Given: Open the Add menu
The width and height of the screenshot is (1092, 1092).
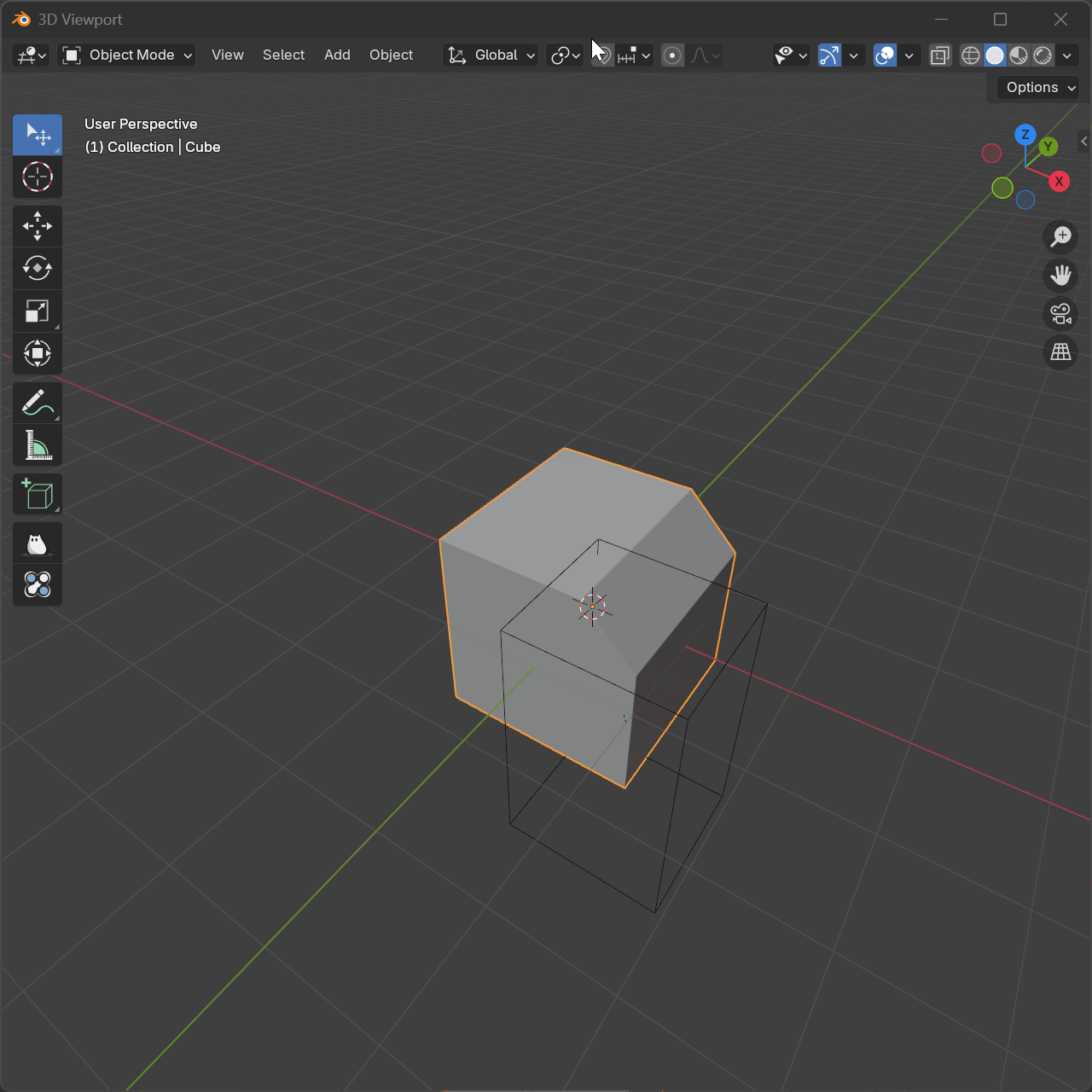Looking at the screenshot, I should click(x=337, y=55).
